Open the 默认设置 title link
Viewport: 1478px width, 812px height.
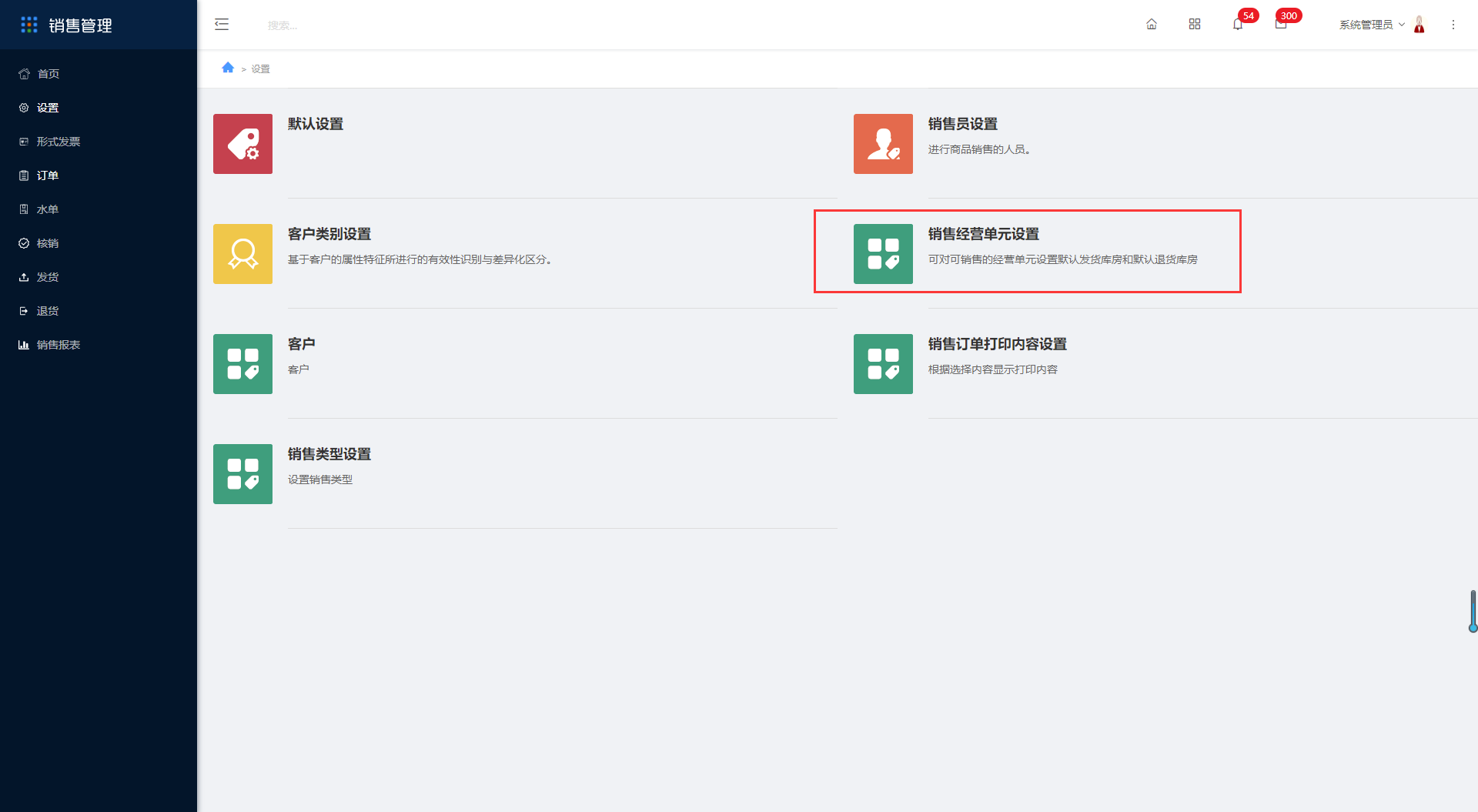click(316, 124)
